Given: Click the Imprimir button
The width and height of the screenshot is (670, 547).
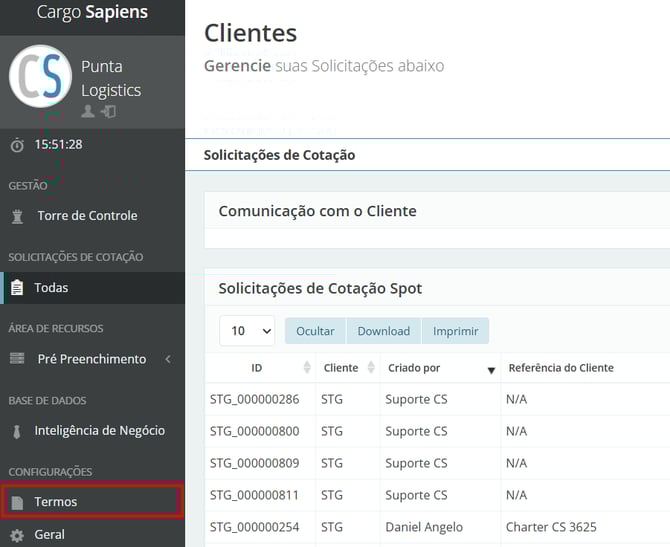Looking at the screenshot, I should [455, 331].
